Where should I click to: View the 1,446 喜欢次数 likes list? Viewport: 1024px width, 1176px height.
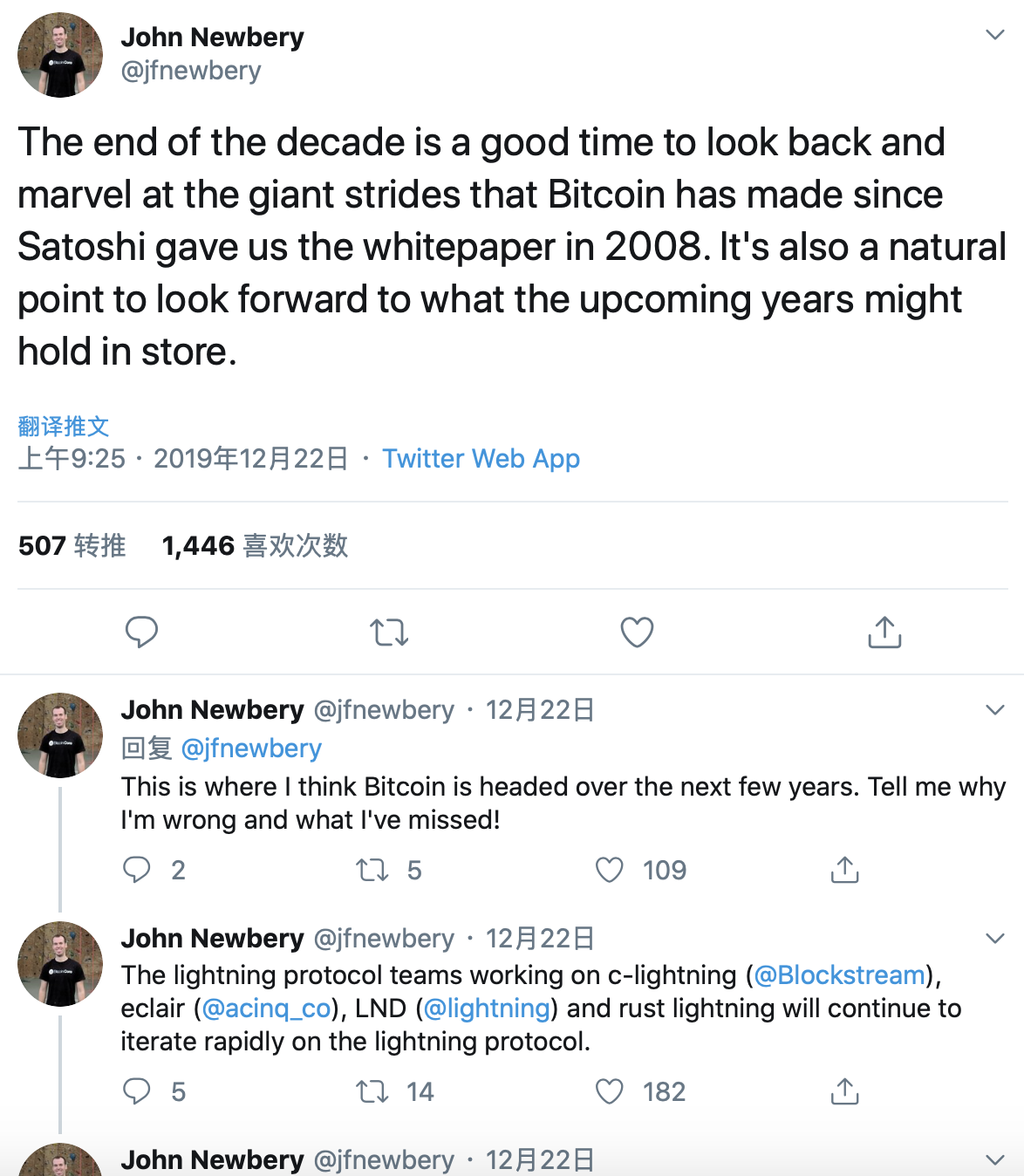255,546
